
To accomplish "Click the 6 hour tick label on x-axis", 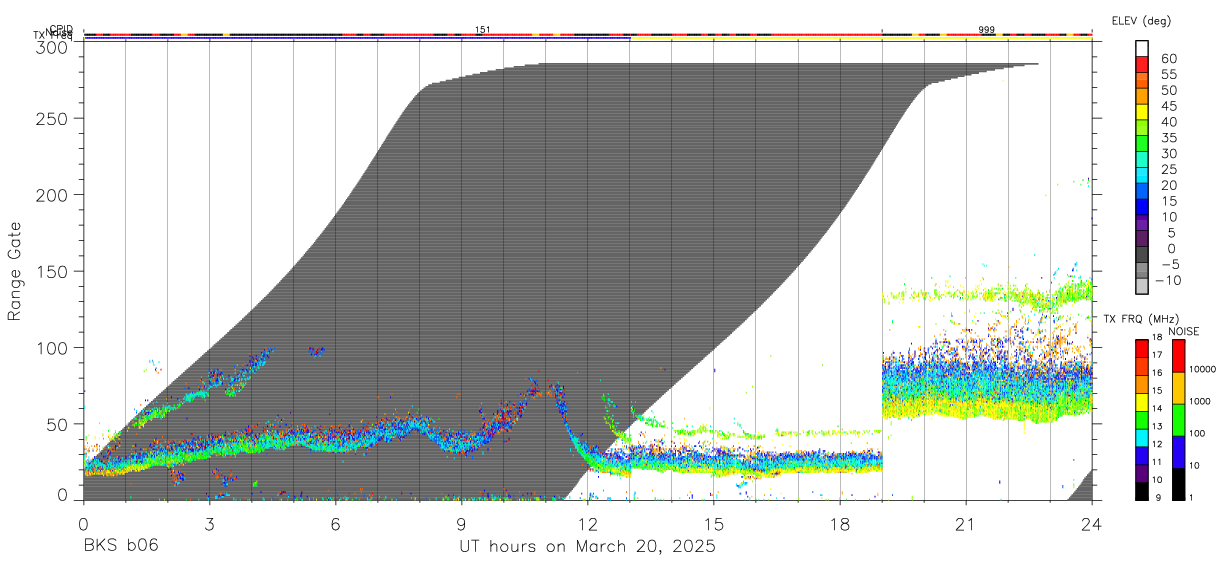I will coord(336,523).
